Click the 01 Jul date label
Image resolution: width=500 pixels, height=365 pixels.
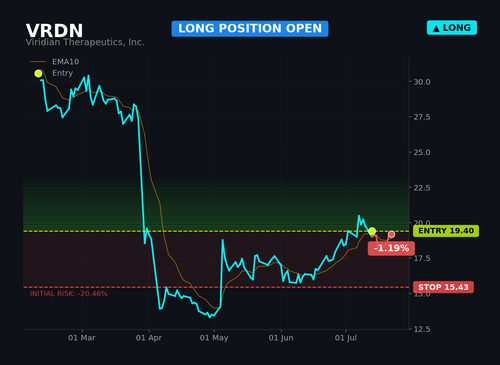coord(346,338)
